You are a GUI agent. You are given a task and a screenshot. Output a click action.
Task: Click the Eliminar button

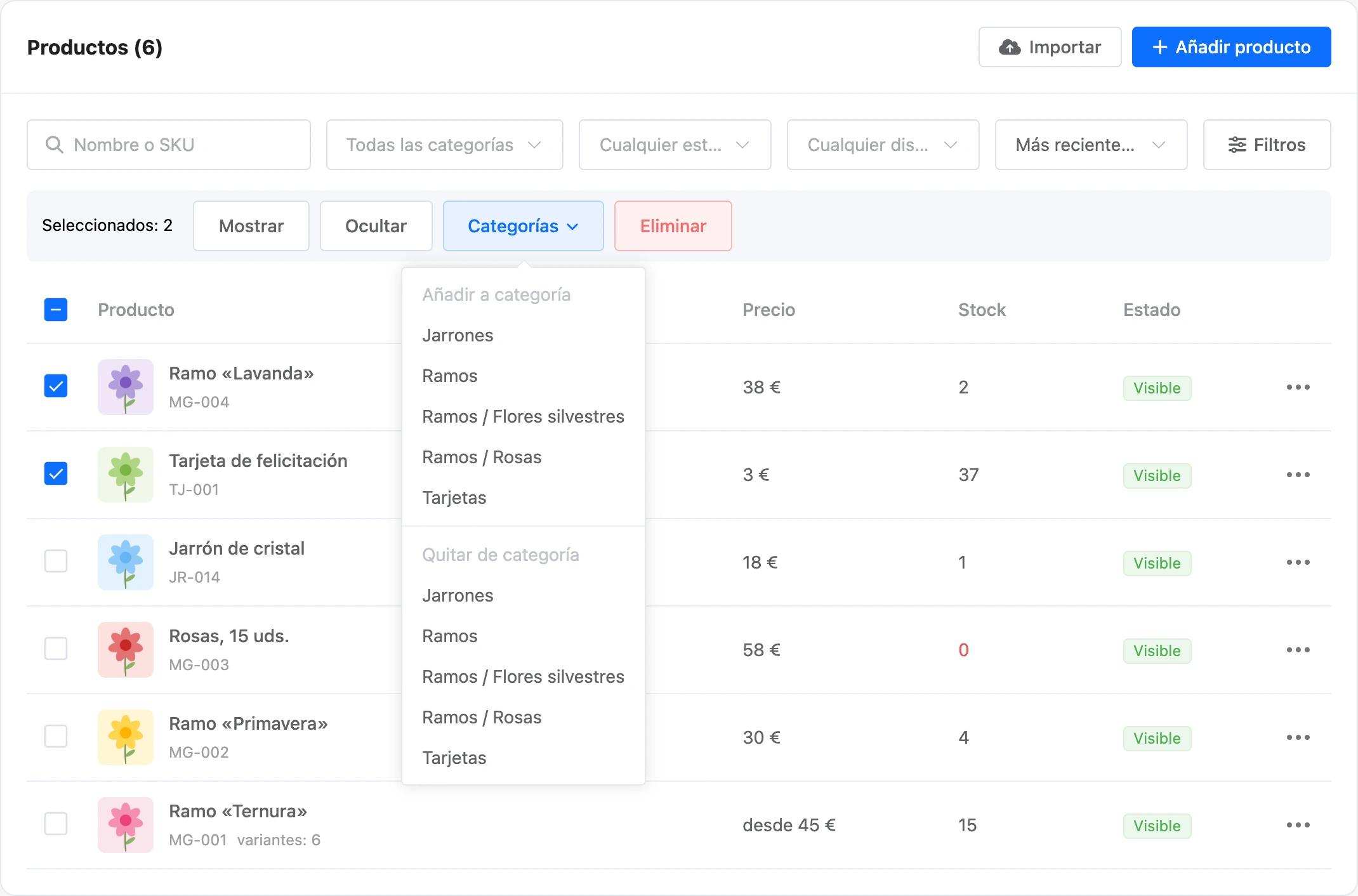tap(673, 226)
